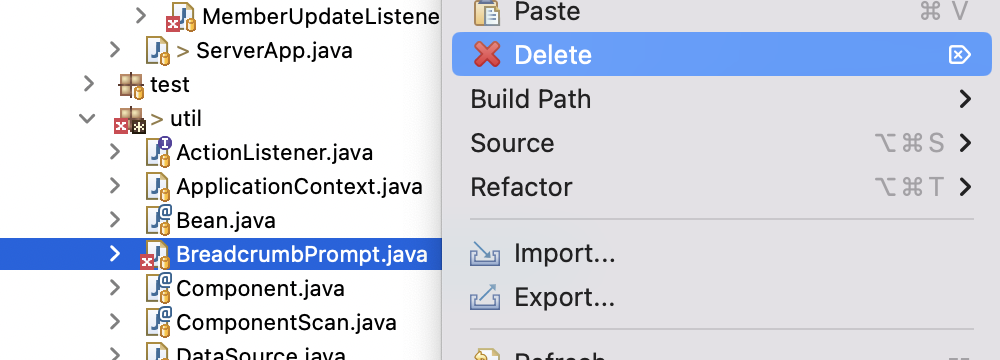The image size is (1000, 360).
Task: Expand the ServerApp.java node
Action: [115, 50]
